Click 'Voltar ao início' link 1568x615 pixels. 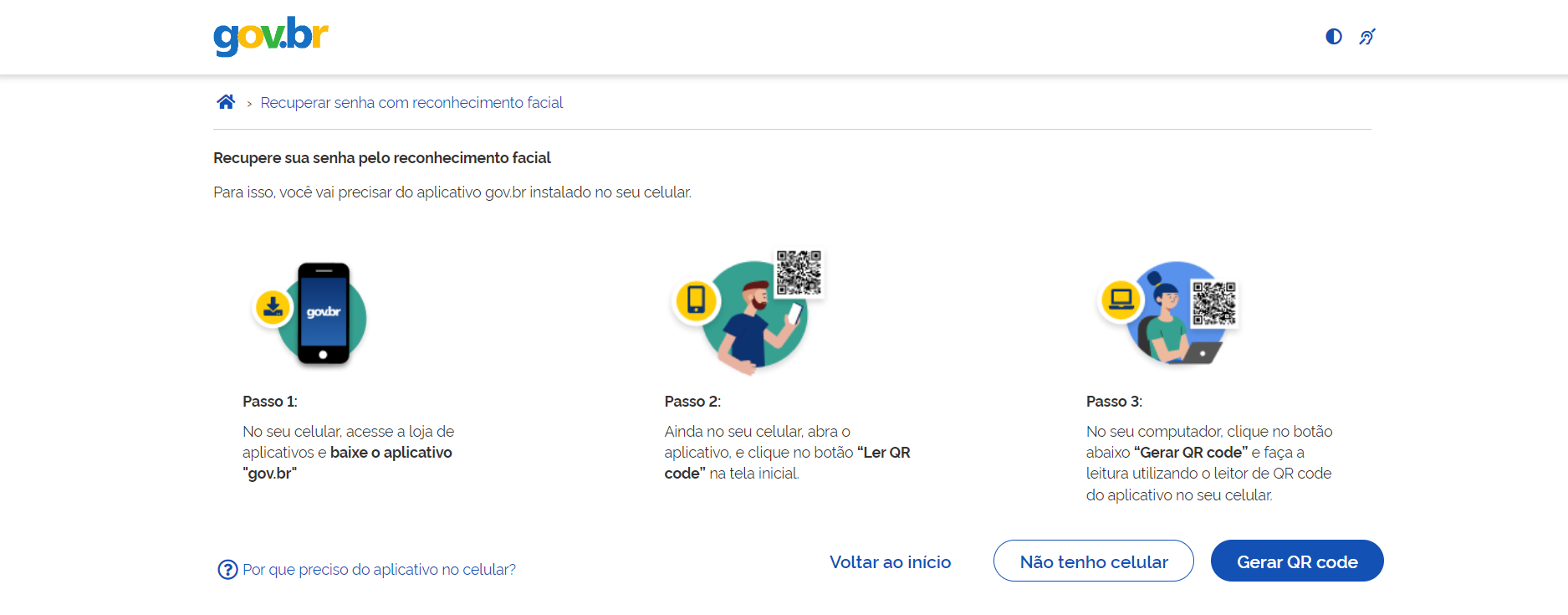(x=890, y=562)
